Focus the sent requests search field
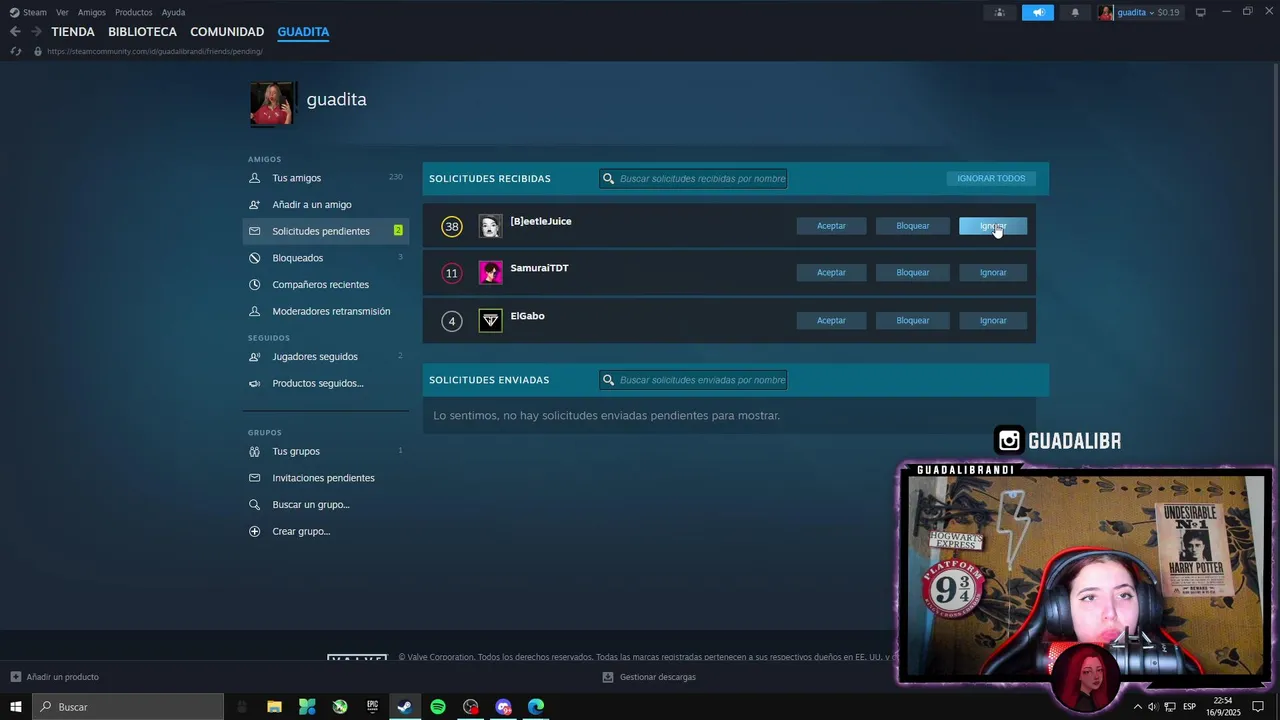 click(x=693, y=380)
